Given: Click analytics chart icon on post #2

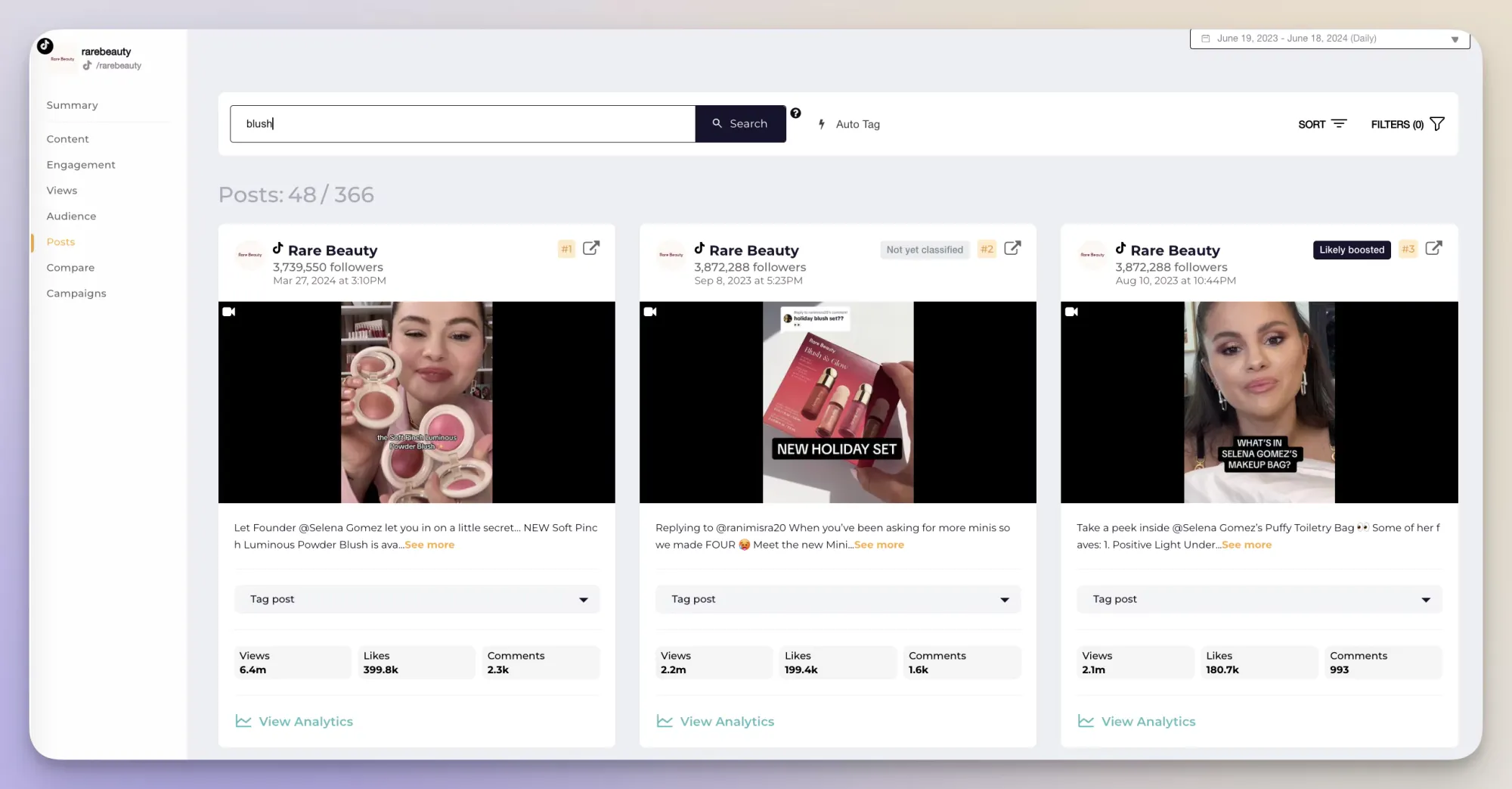Looking at the screenshot, I should click(665, 721).
